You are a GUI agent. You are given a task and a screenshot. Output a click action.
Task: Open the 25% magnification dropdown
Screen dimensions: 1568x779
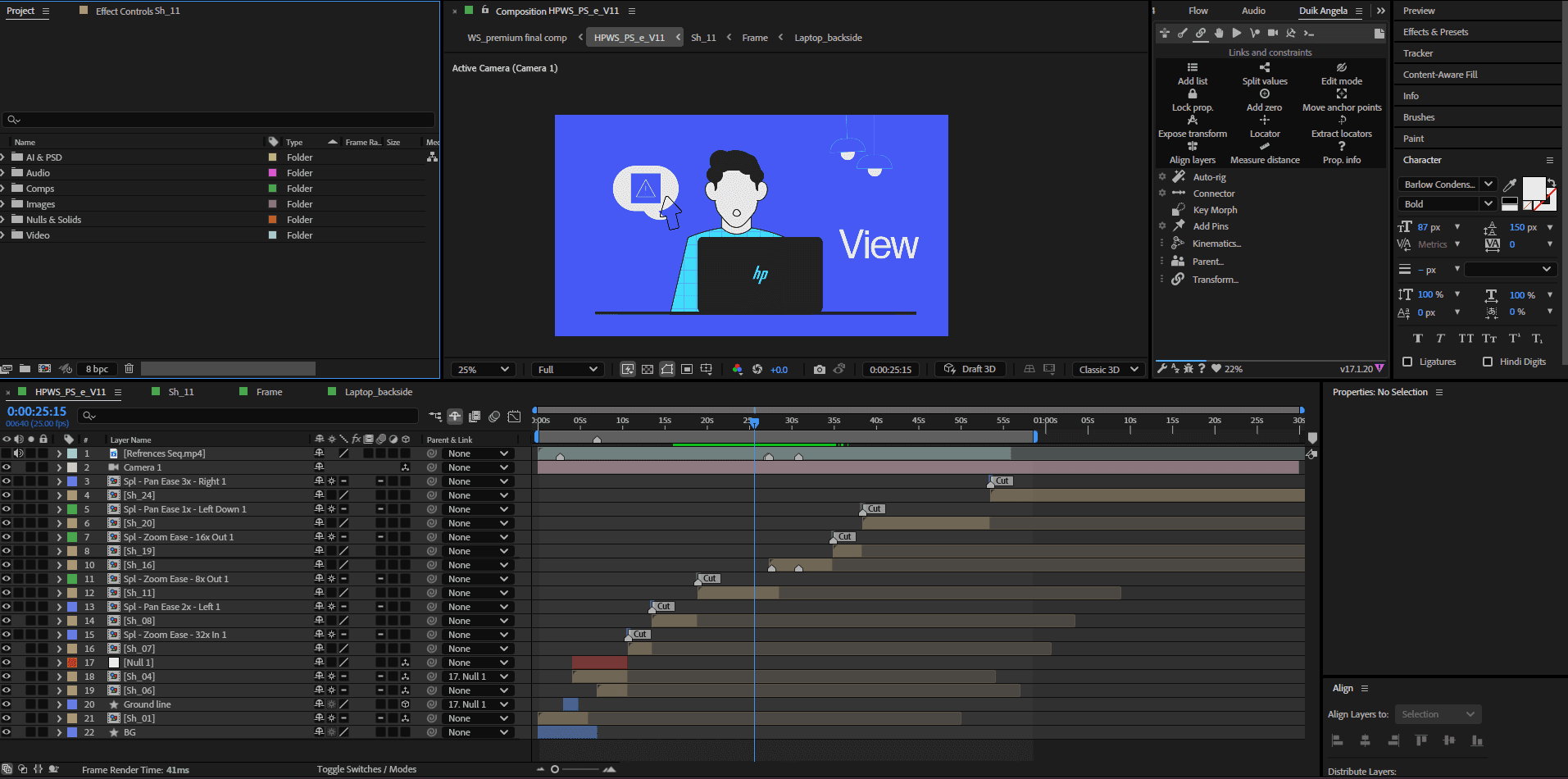point(484,370)
